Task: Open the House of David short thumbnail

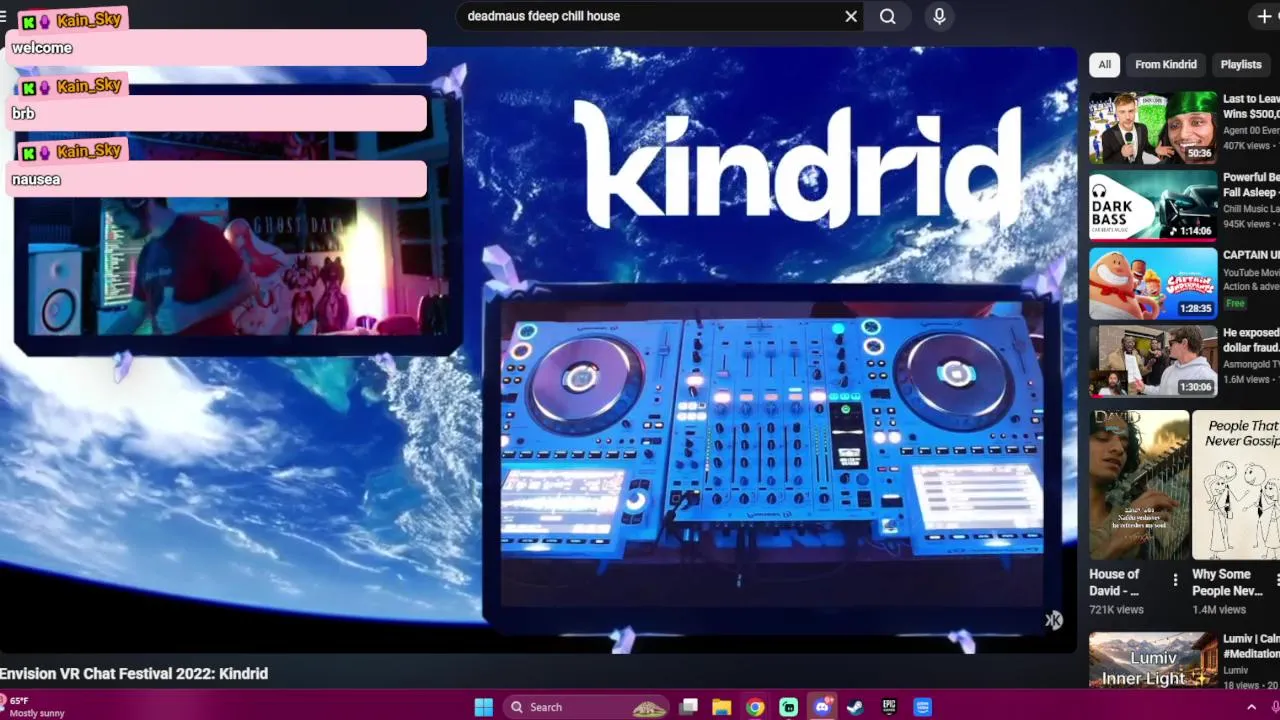Action: tap(1139, 485)
